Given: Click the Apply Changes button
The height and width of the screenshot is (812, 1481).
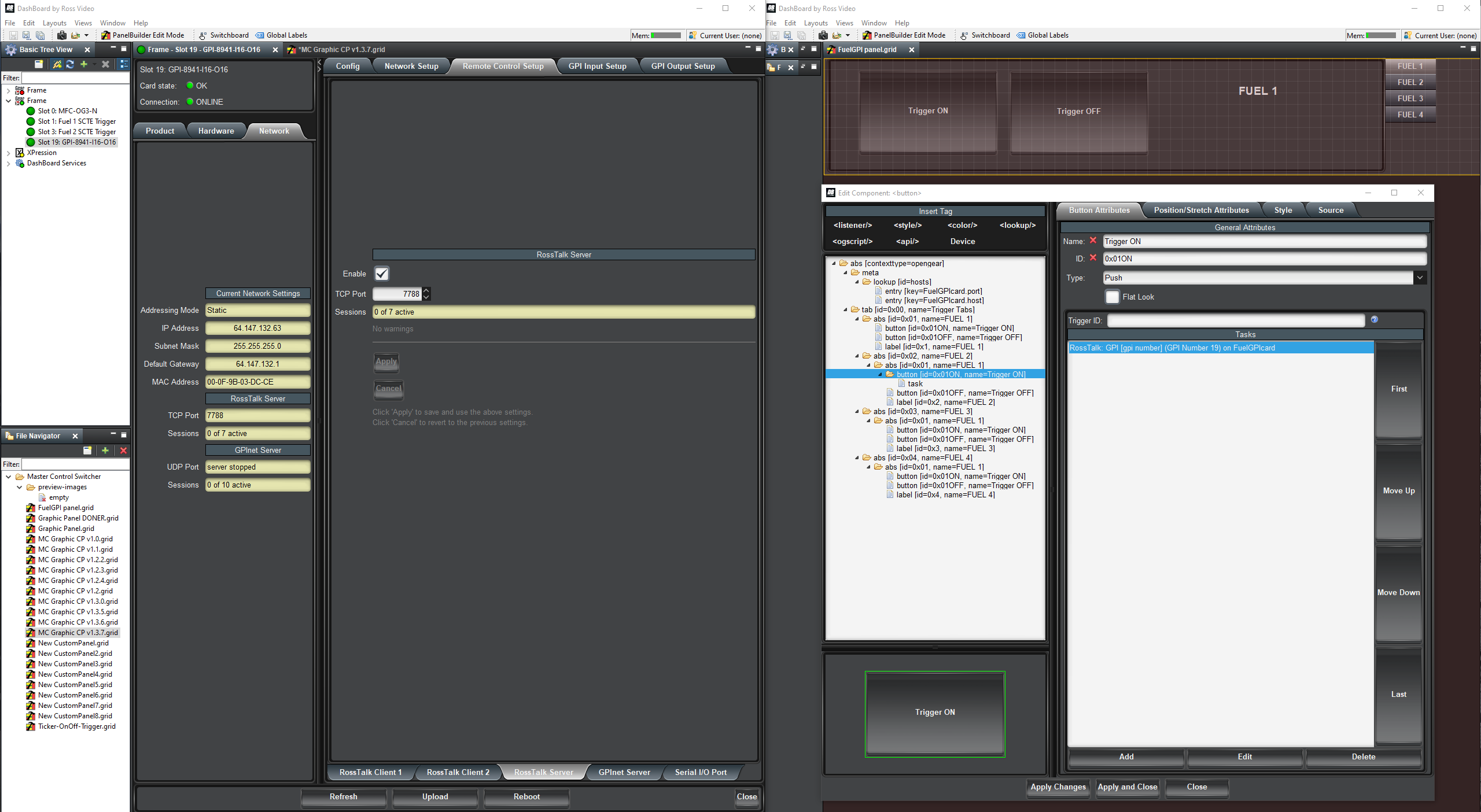Looking at the screenshot, I should point(1058,787).
